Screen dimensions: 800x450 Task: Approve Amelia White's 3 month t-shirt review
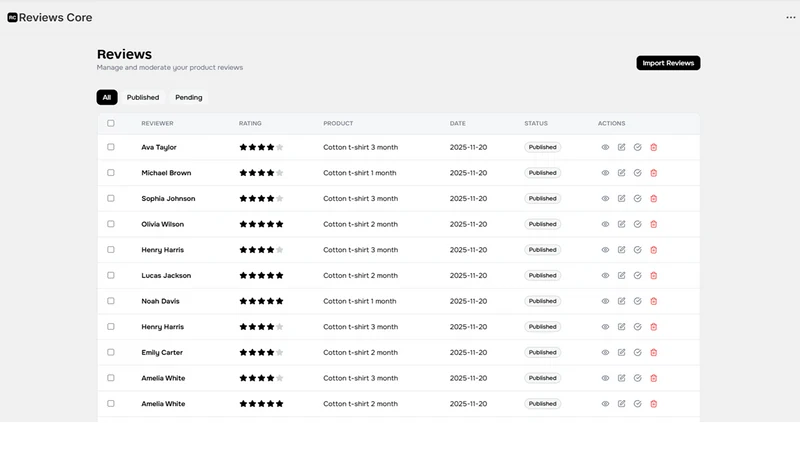(x=637, y=378)
